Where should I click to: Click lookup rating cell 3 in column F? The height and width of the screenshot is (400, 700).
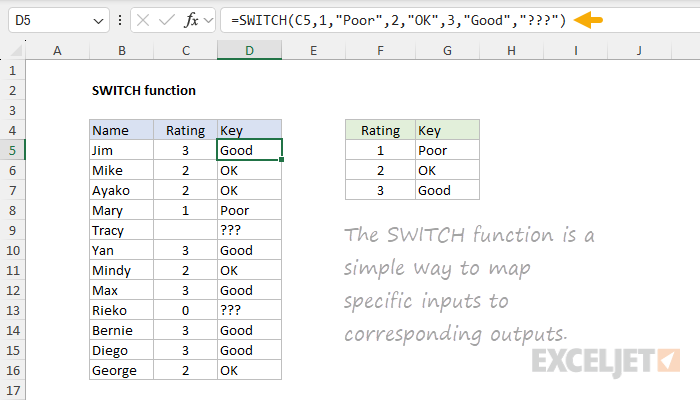click(x=380, y=190)
